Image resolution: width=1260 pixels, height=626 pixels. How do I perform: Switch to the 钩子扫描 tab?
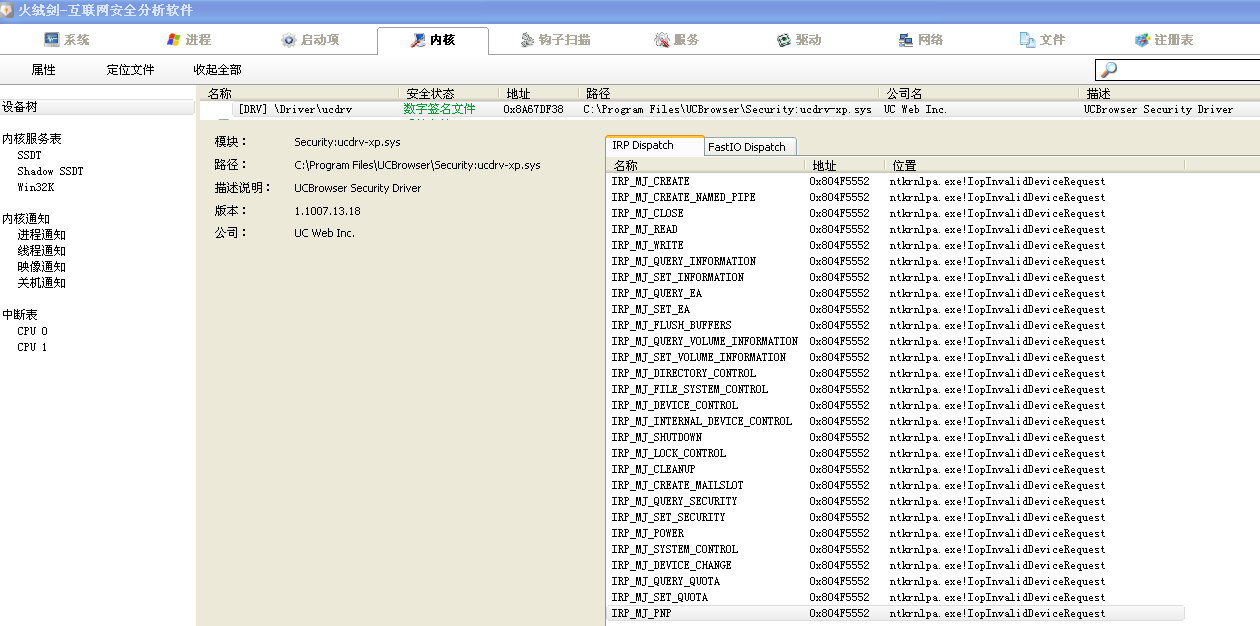tap(555, 40)
